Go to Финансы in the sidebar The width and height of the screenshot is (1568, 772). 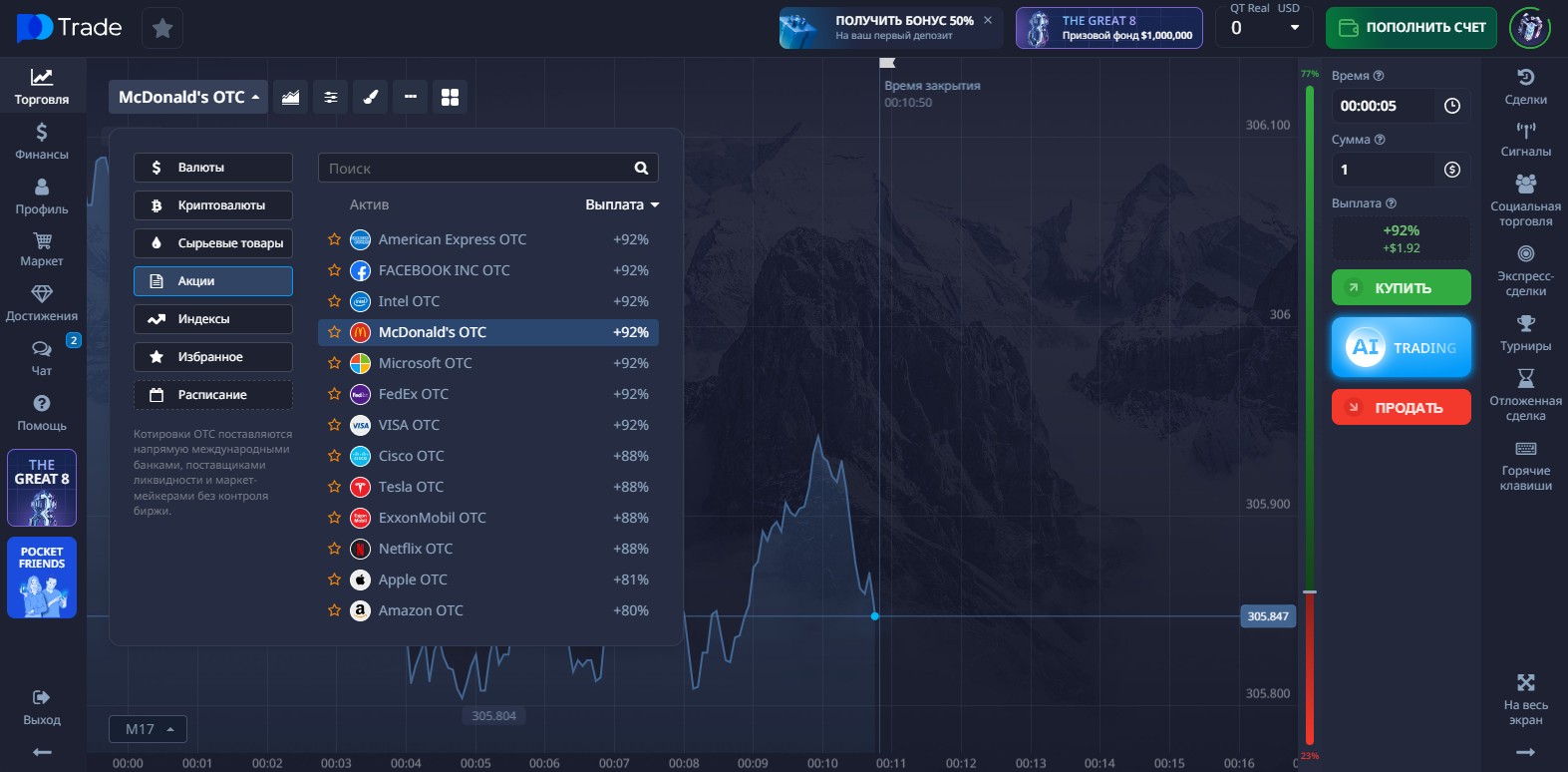pyautogui.click(x=42, y=141)
